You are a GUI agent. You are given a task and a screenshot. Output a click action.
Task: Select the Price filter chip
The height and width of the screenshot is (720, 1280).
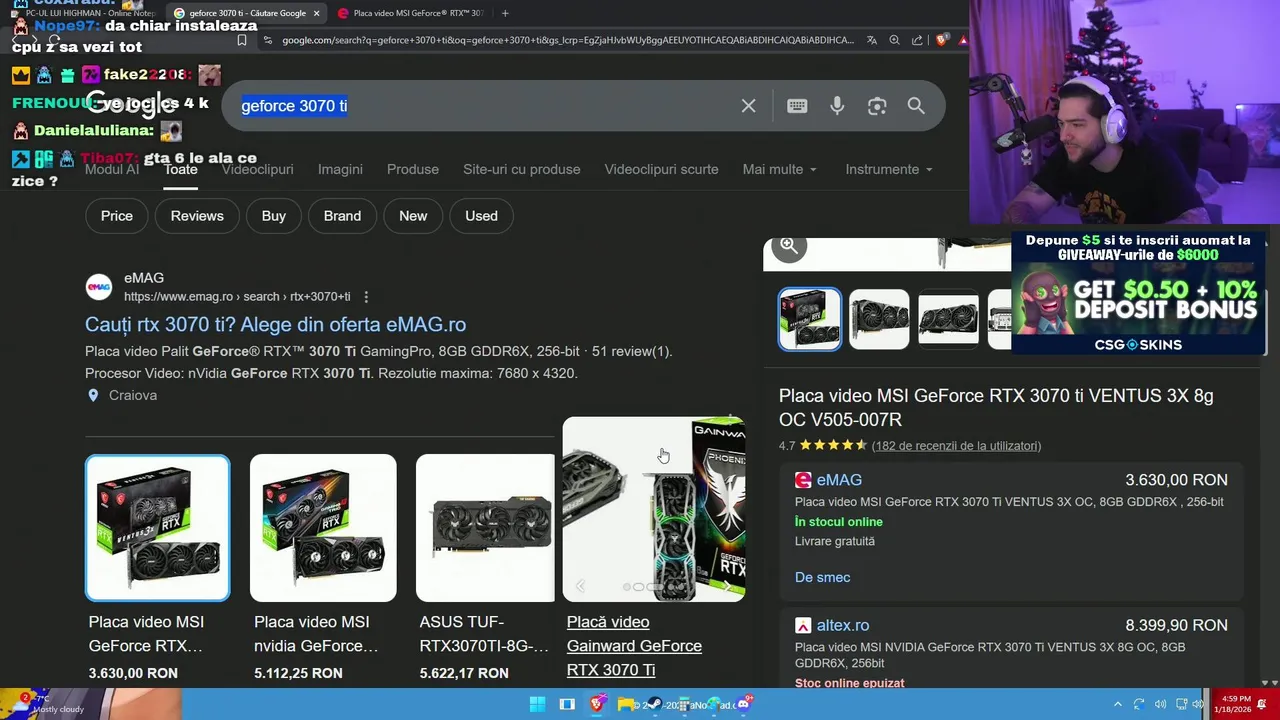tap(116, 216)
